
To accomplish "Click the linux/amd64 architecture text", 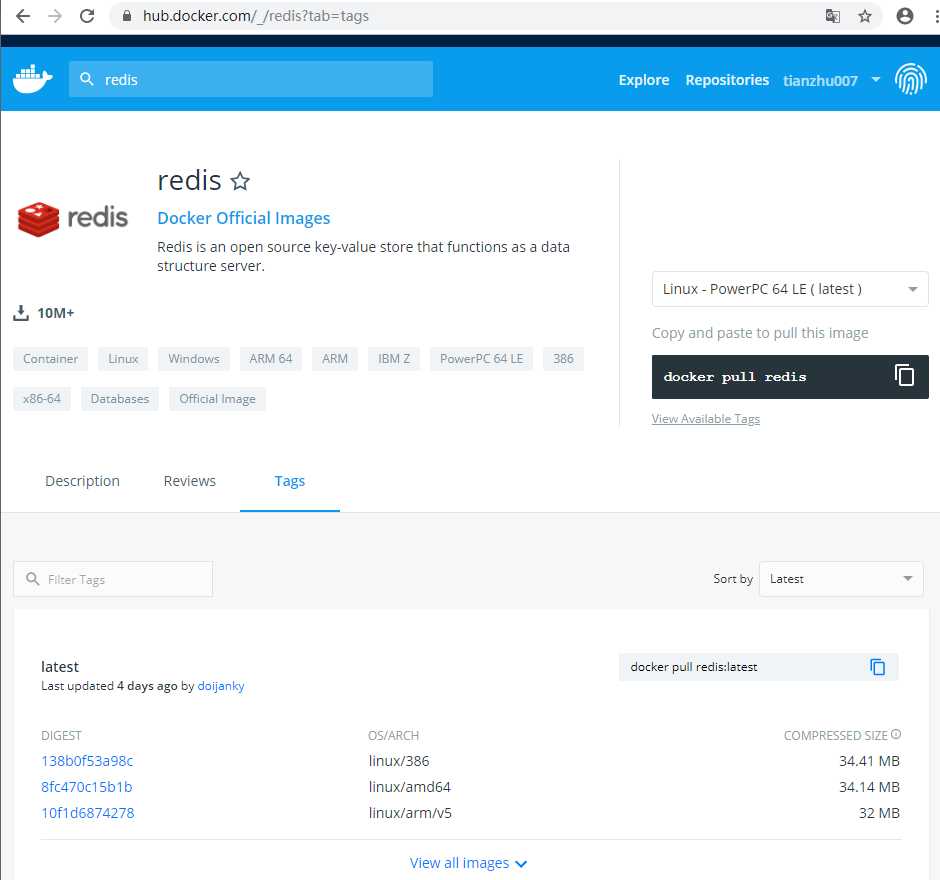I will 409,786.
